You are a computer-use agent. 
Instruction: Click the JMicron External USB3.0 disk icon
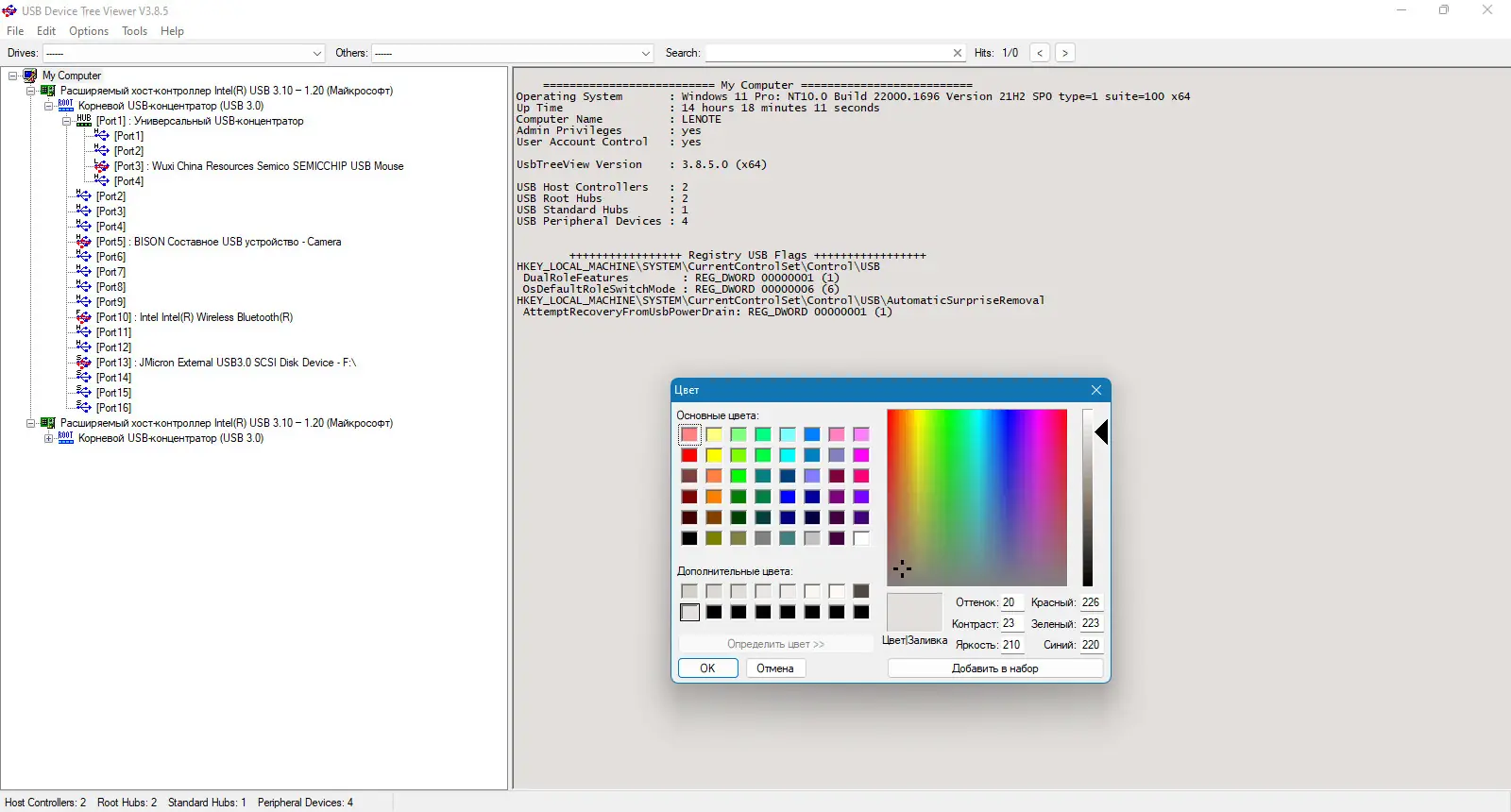[x=84, y=363]
